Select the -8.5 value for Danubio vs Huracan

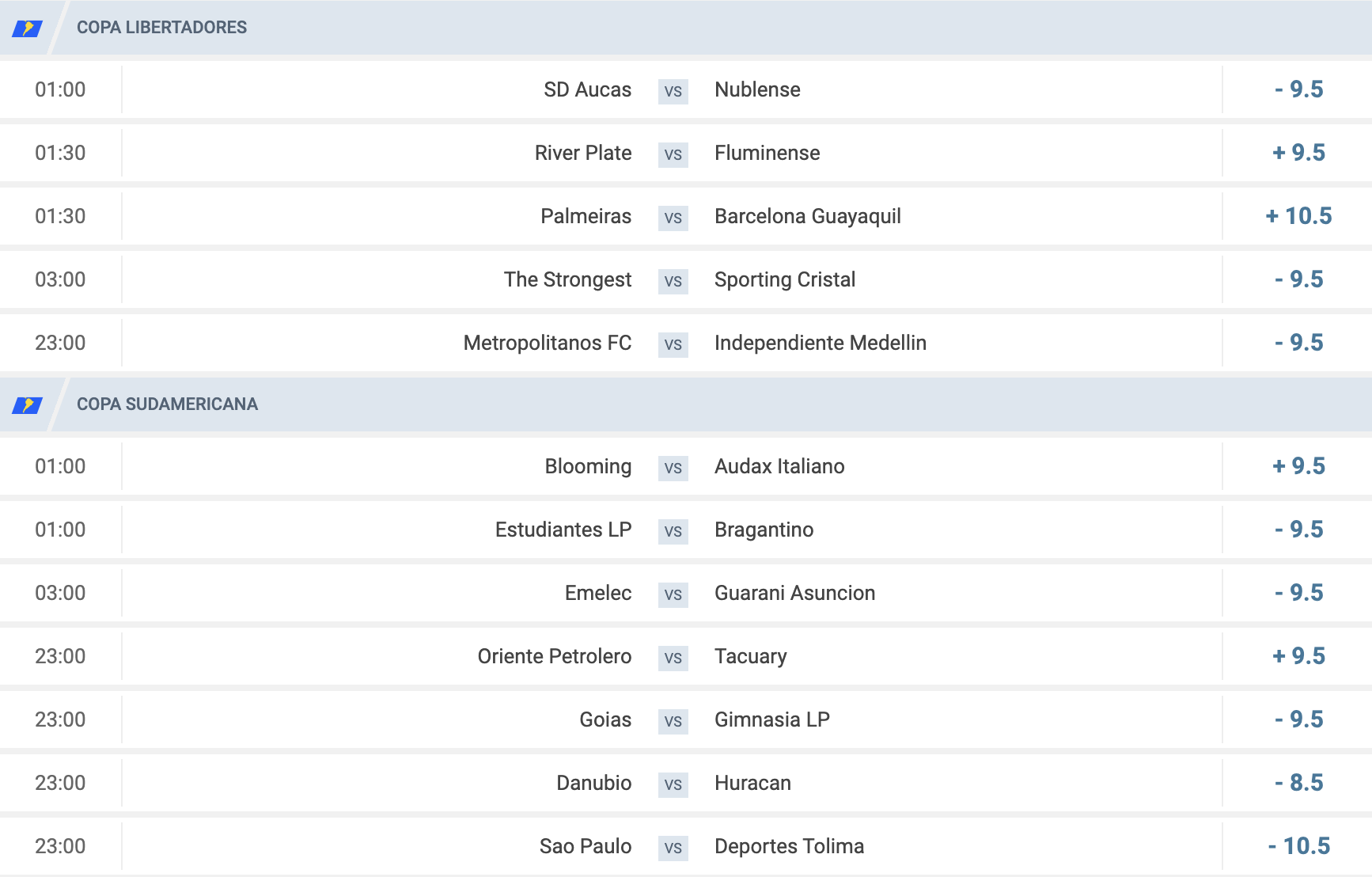coord(1298,783)
